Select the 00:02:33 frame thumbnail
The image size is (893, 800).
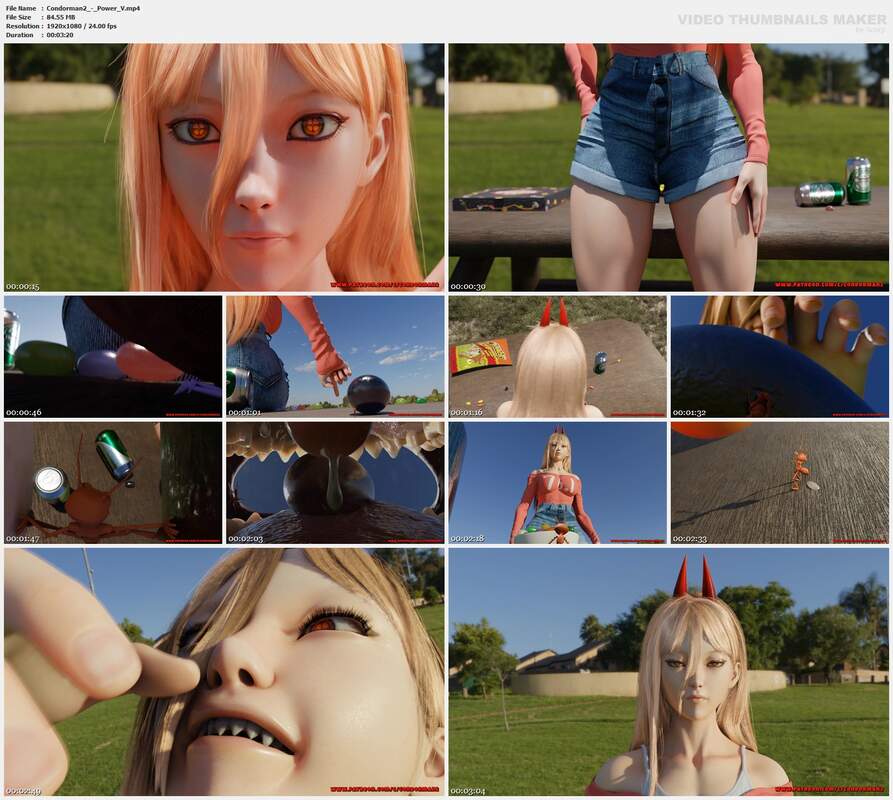tap(780, 483)
